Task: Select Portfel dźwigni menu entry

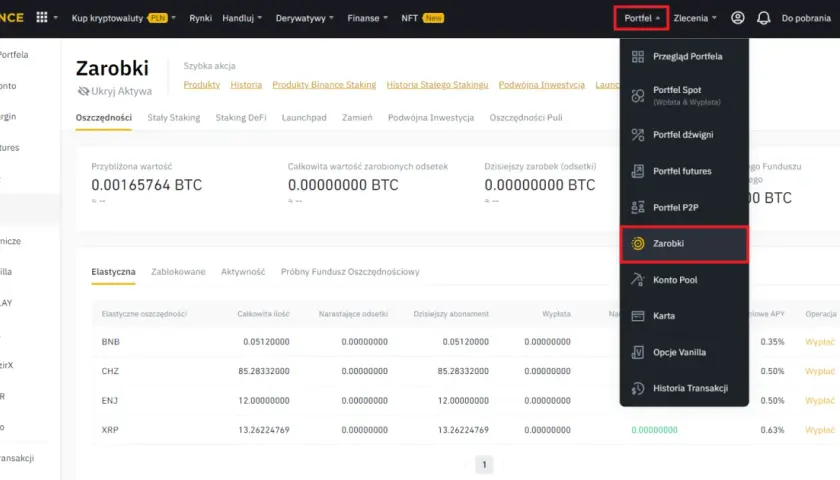Action: 684,135
